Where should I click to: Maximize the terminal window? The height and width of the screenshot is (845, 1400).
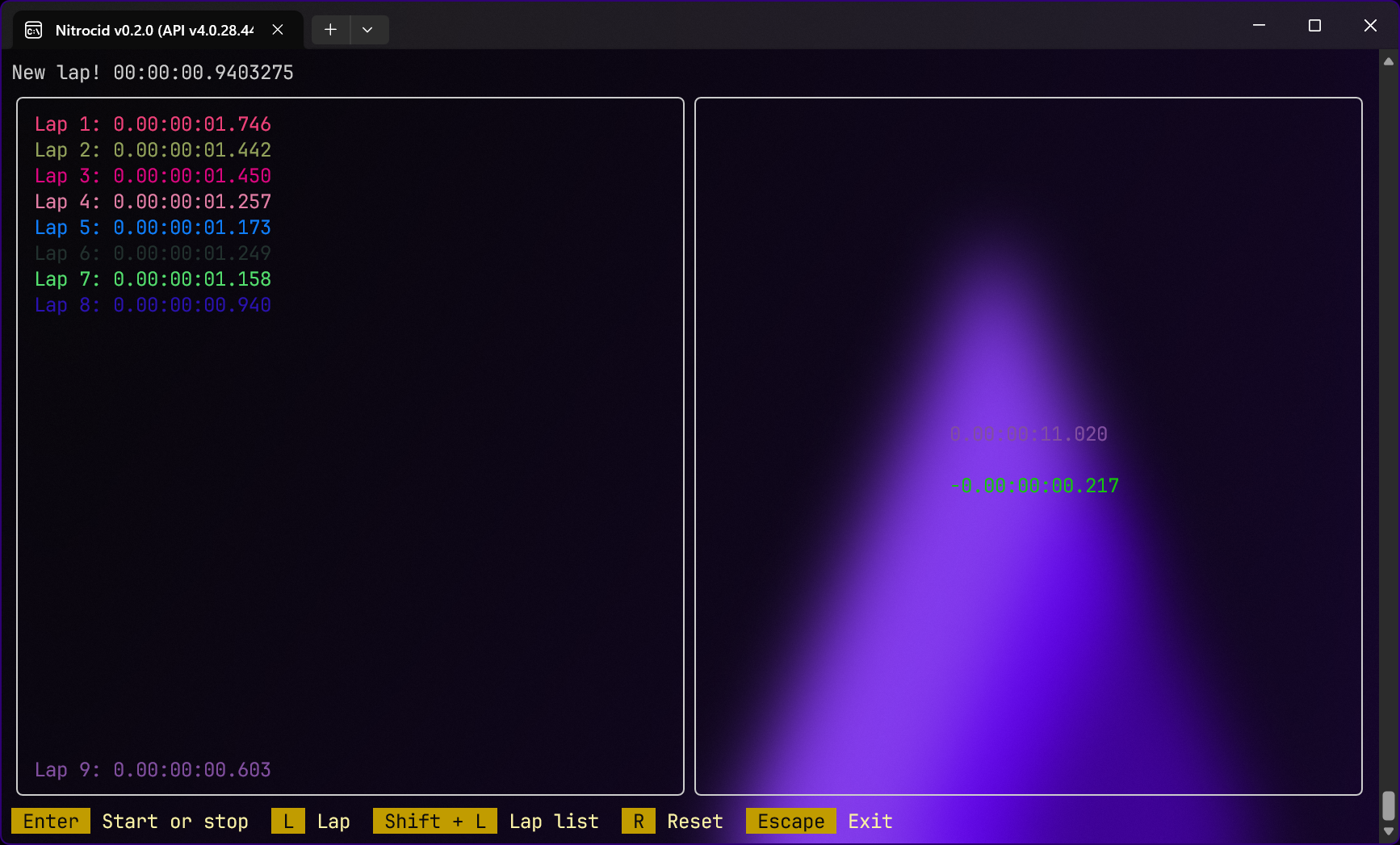click(x=1314, y=26)
